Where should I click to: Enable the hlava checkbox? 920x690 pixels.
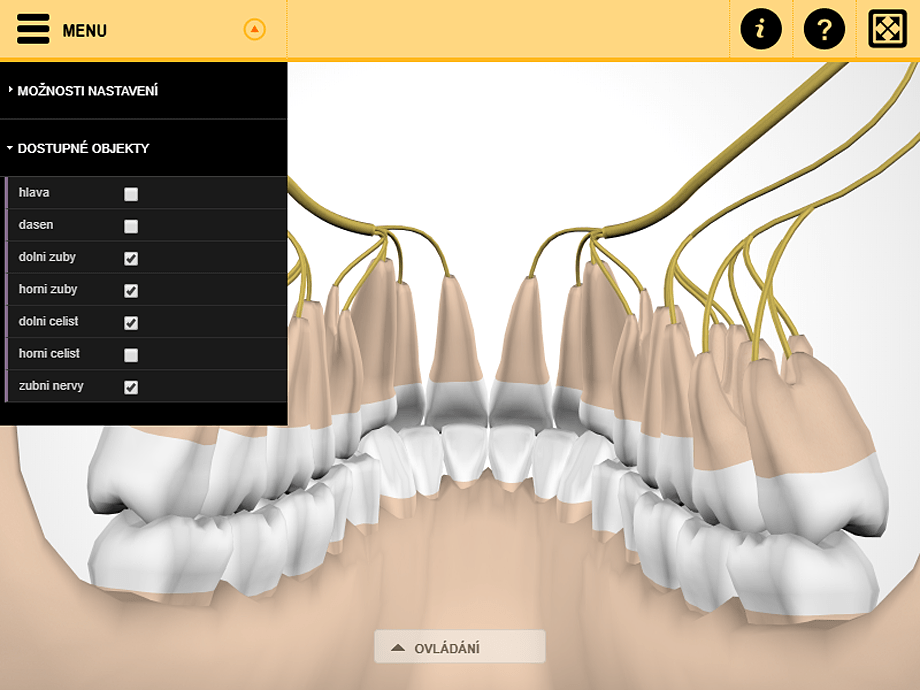click(130, 193)
